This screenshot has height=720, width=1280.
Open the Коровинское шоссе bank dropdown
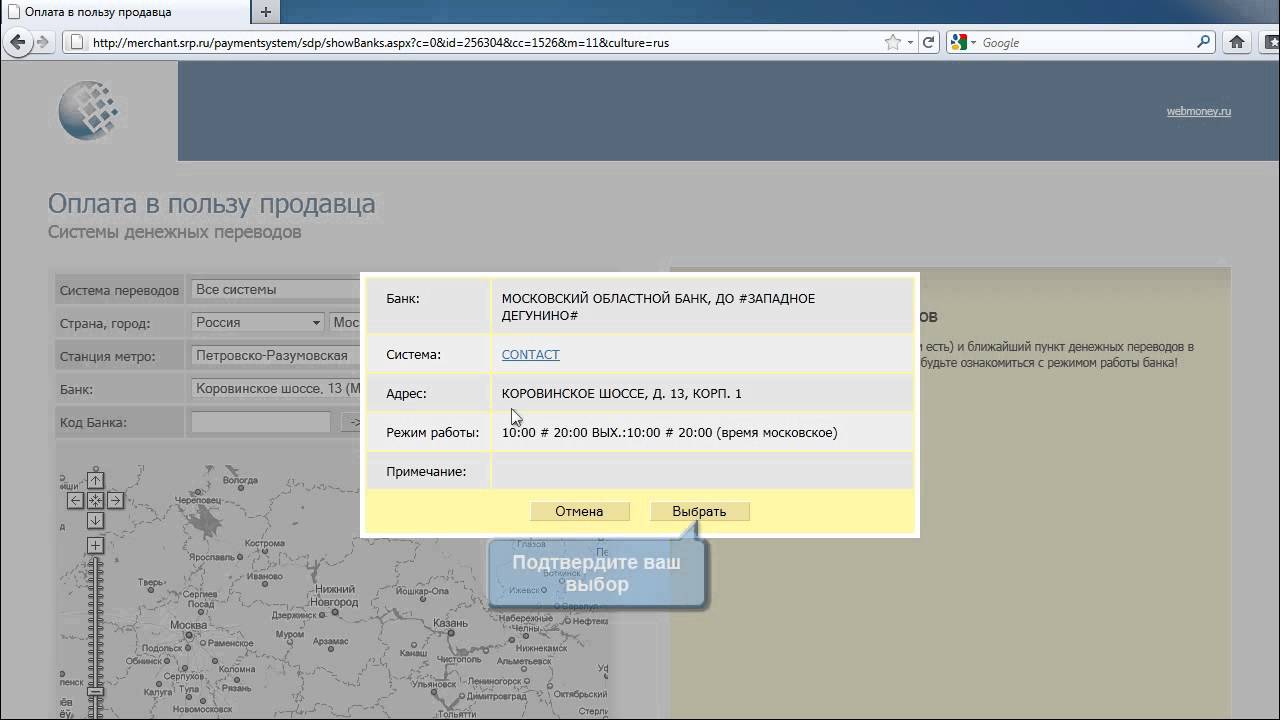coord(275,388)
